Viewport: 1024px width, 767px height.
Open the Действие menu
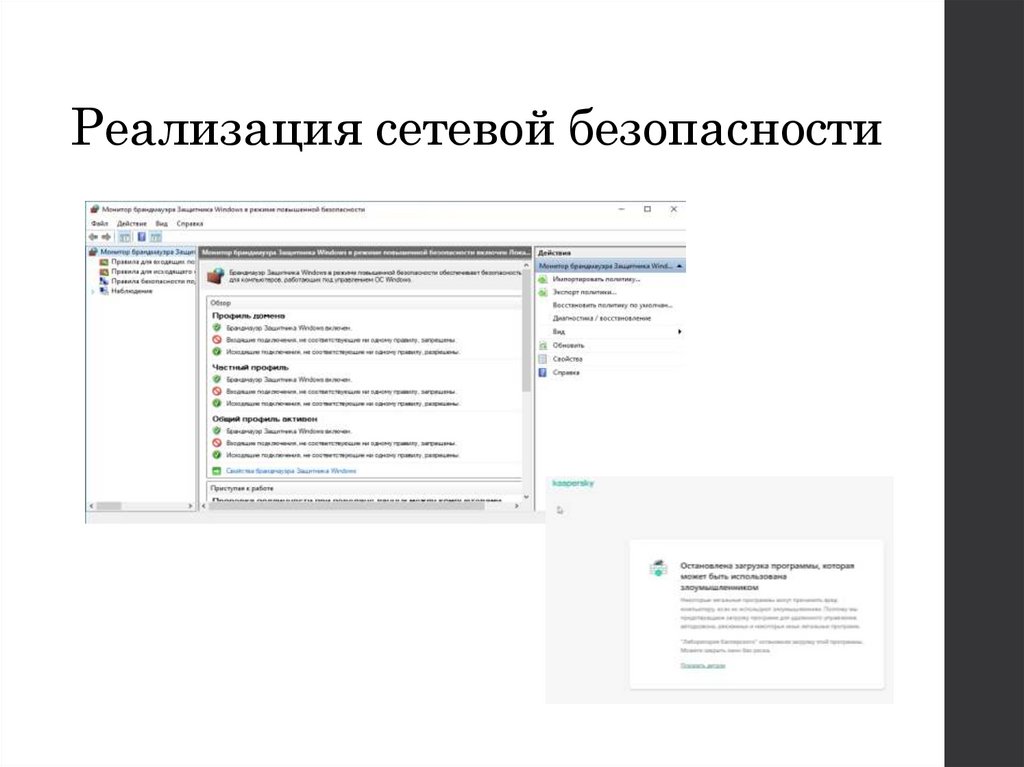133,223
